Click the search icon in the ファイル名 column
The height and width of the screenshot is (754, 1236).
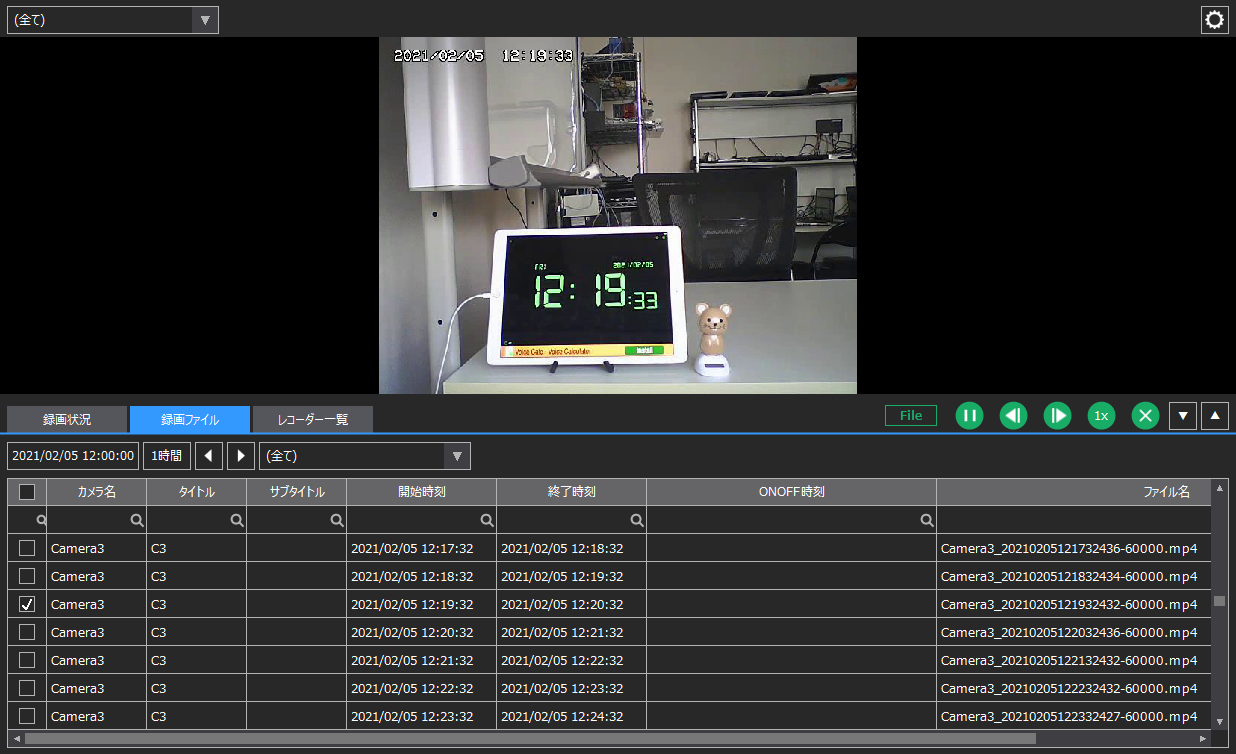926,519
